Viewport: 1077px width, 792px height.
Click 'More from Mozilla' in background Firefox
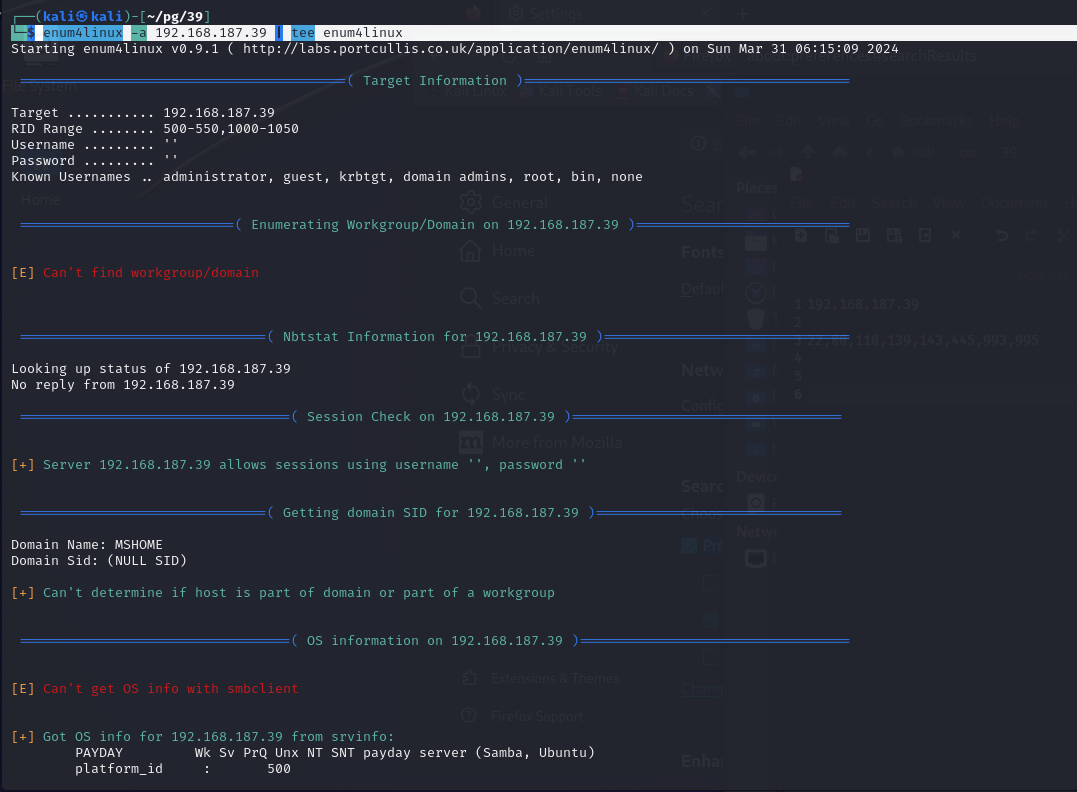(541, 442)
